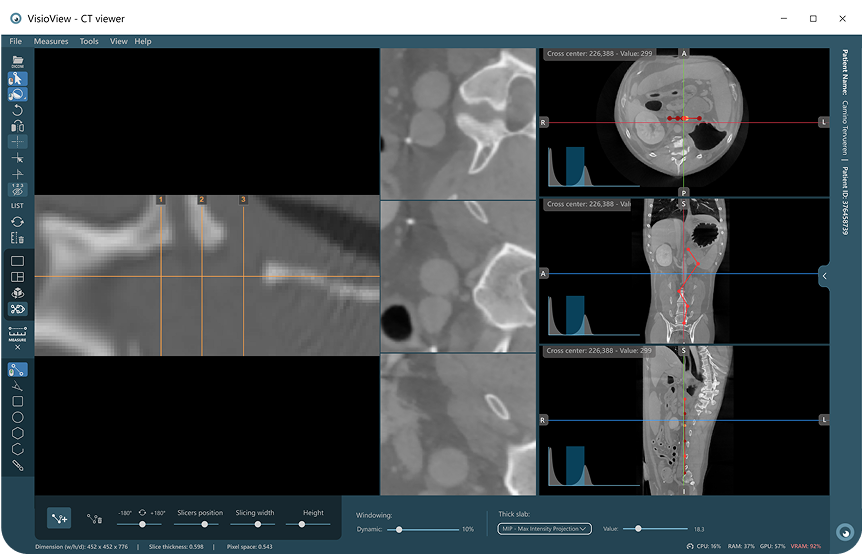862x554 pixels.
Task: Click the Dimension (w/h/d) status text
Action: (81, 547)
